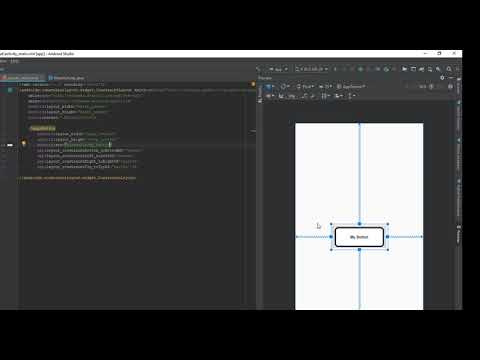Screen dimensions: 480x360
Task: Click the search magnifier in main toolbar
Action: (x=449, y=69)
